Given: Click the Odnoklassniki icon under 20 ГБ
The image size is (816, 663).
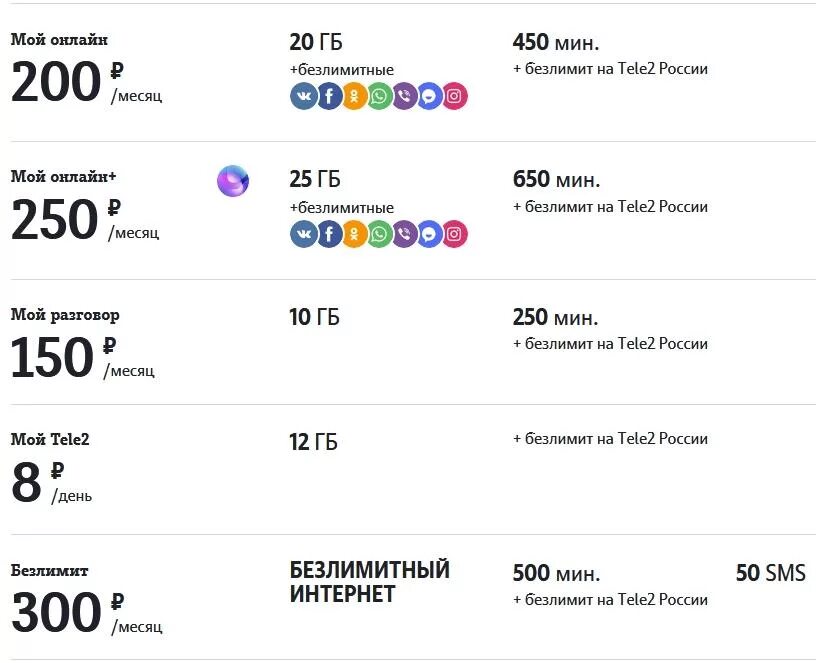Looking at the screenshot, I should point(354,97).
